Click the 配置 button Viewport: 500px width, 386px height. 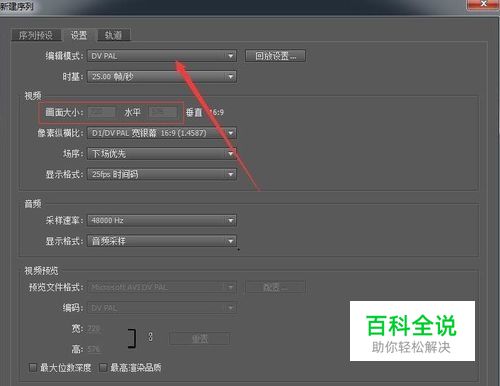tap(275, 287)
